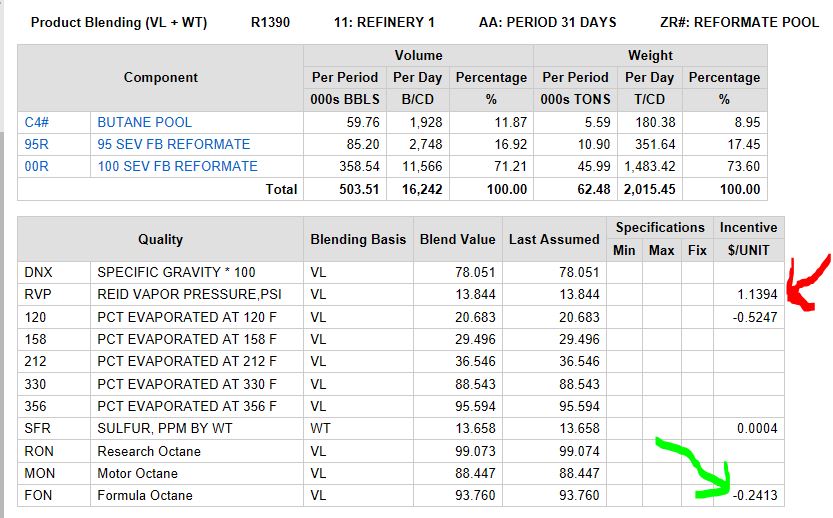Screen dimensions: 833x518
Task: Click the Blend Value column header
Action: pos(458,239)
